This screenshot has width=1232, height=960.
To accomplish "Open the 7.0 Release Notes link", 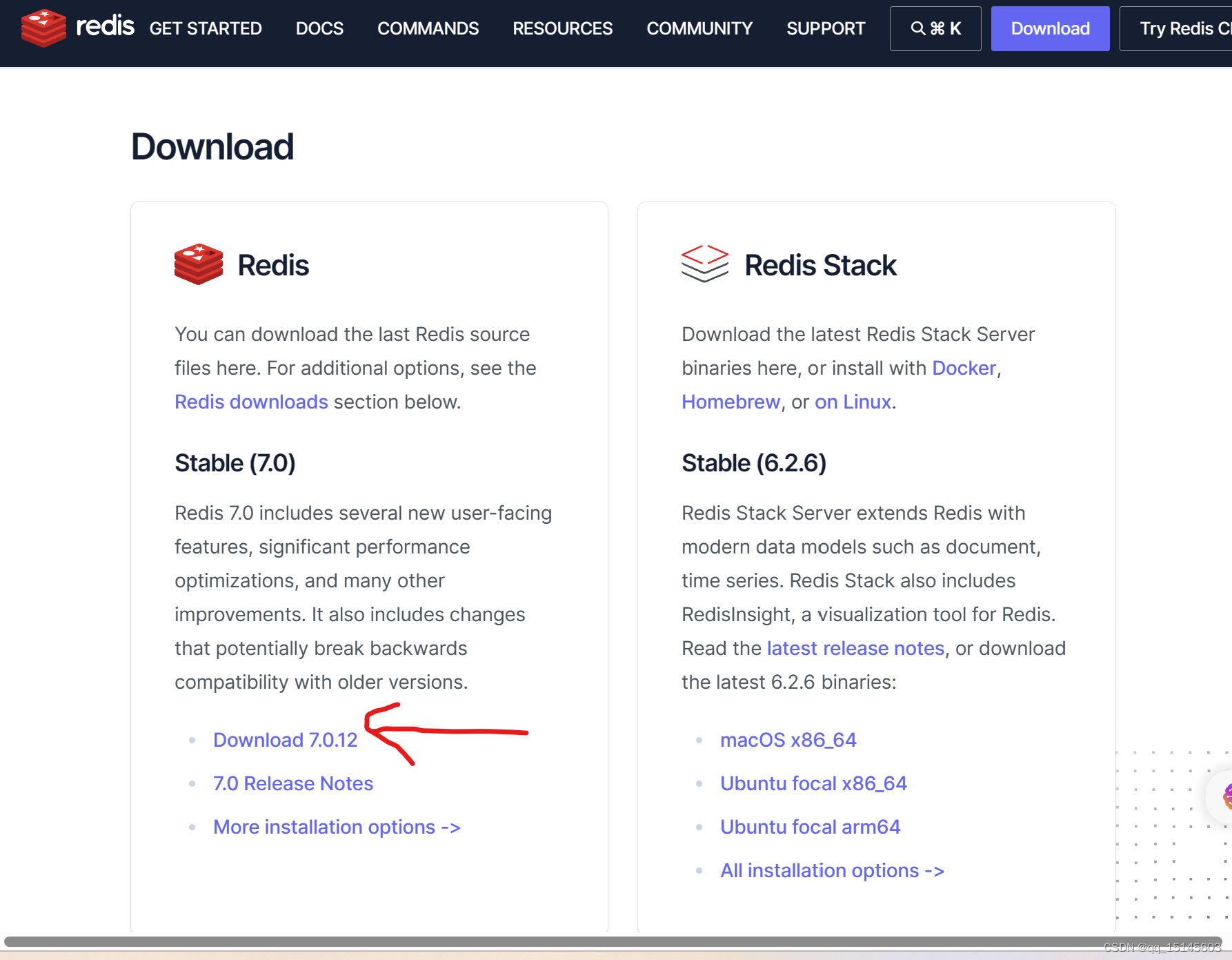I will [x=293, y=783].
